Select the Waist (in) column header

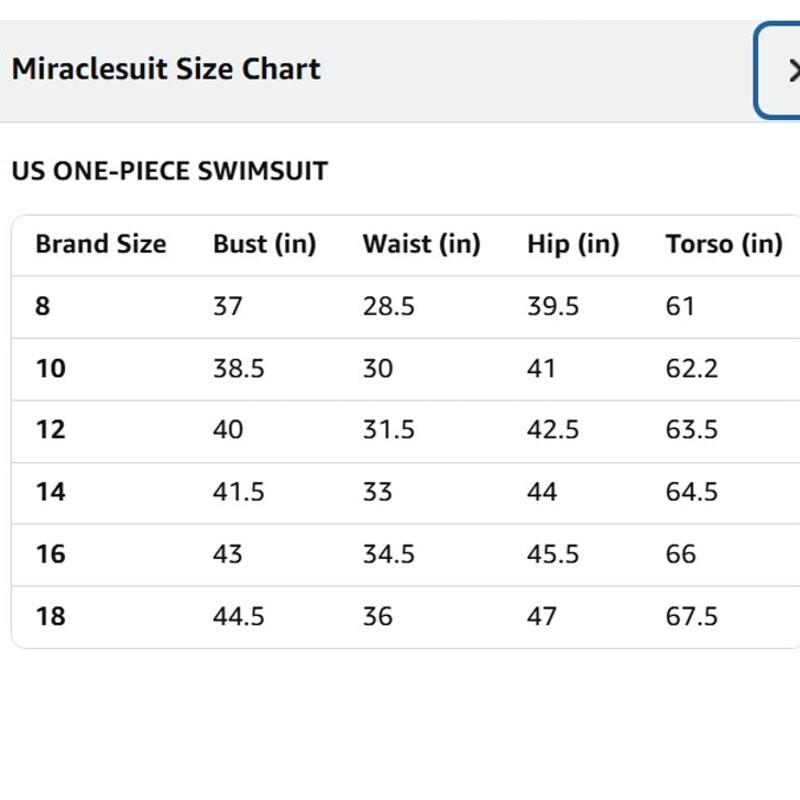[x=421, y=244]
